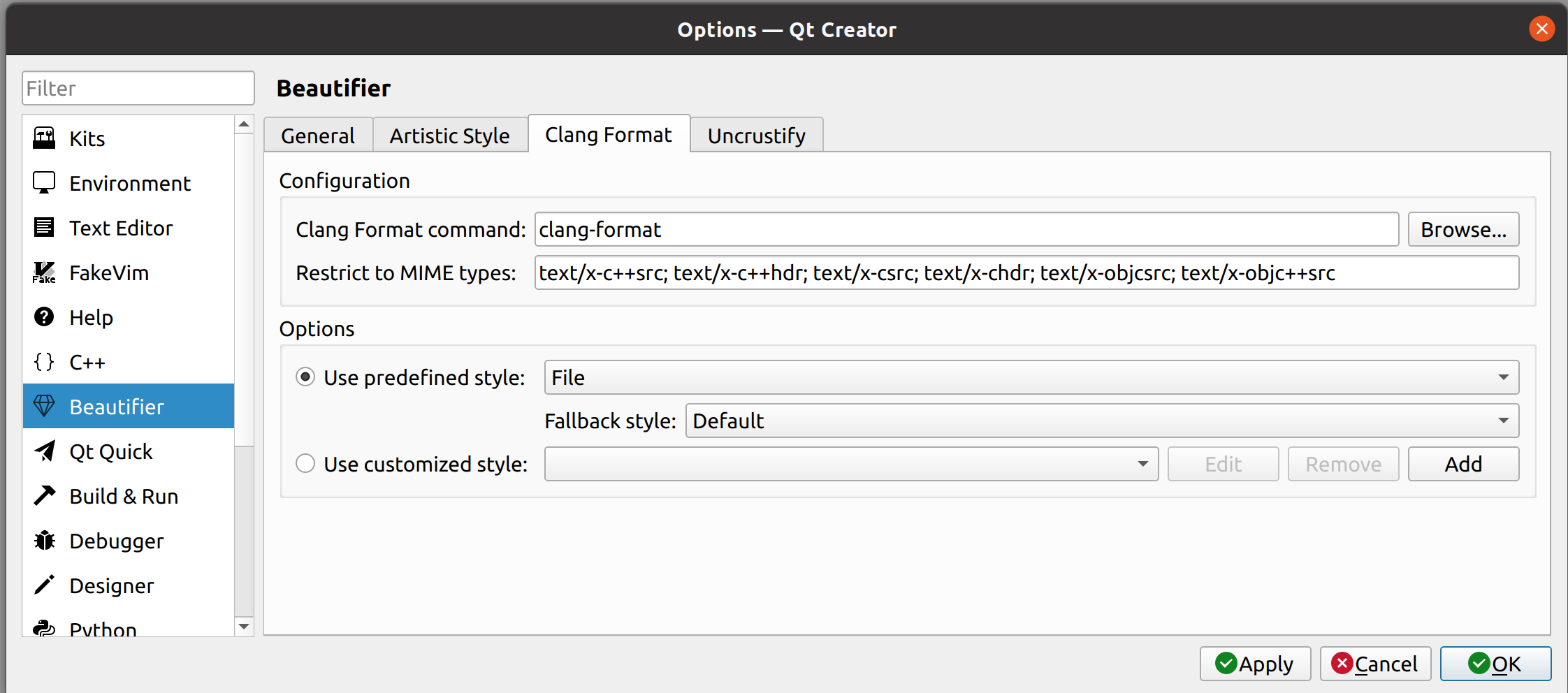Click the Browse... button
Image resolution: width=1568 pixels, height=693 pixels.
(x=1463, y=229)
